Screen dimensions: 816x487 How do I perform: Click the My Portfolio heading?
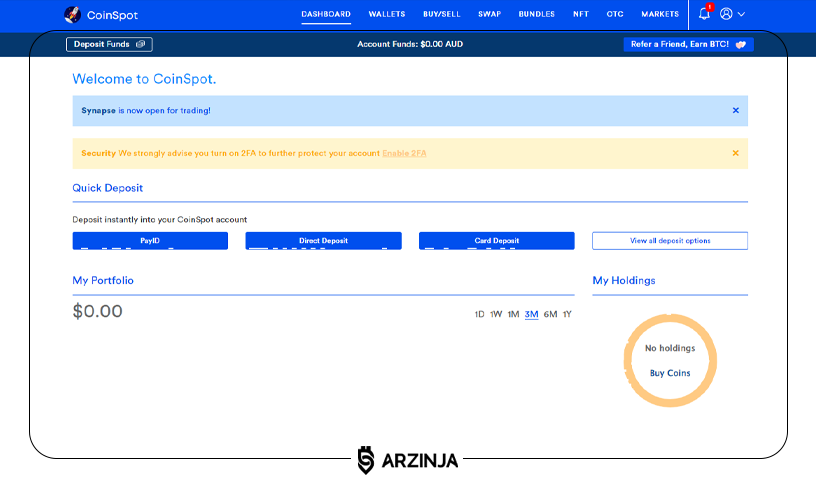[x=103, y=280]
